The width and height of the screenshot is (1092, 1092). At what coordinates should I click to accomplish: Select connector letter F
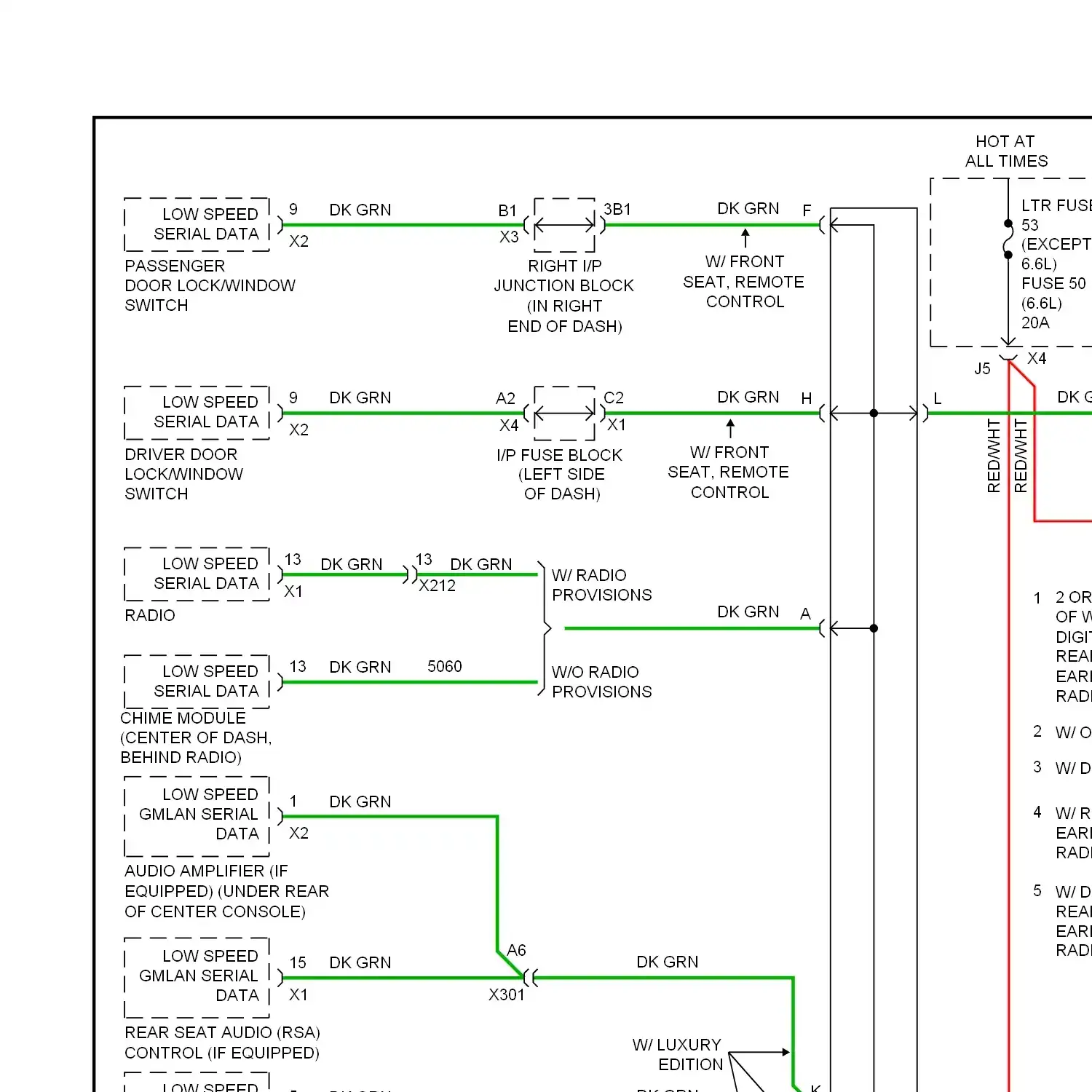click(x=807, y=210)
